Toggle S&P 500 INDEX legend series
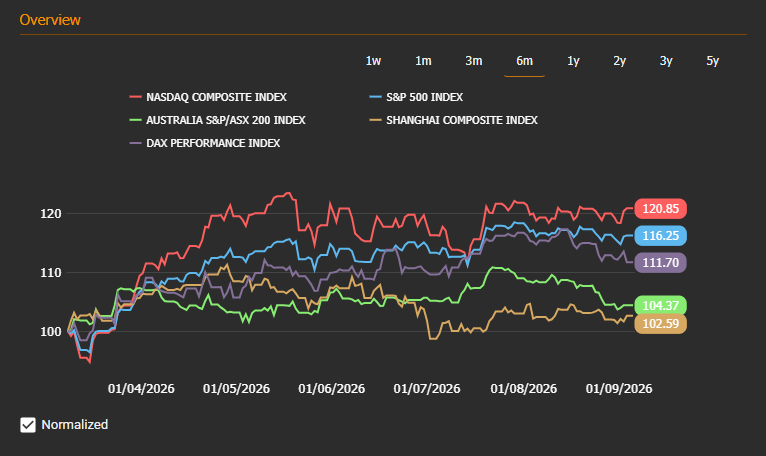The image size is (766, 456). [x=416, y=97]
